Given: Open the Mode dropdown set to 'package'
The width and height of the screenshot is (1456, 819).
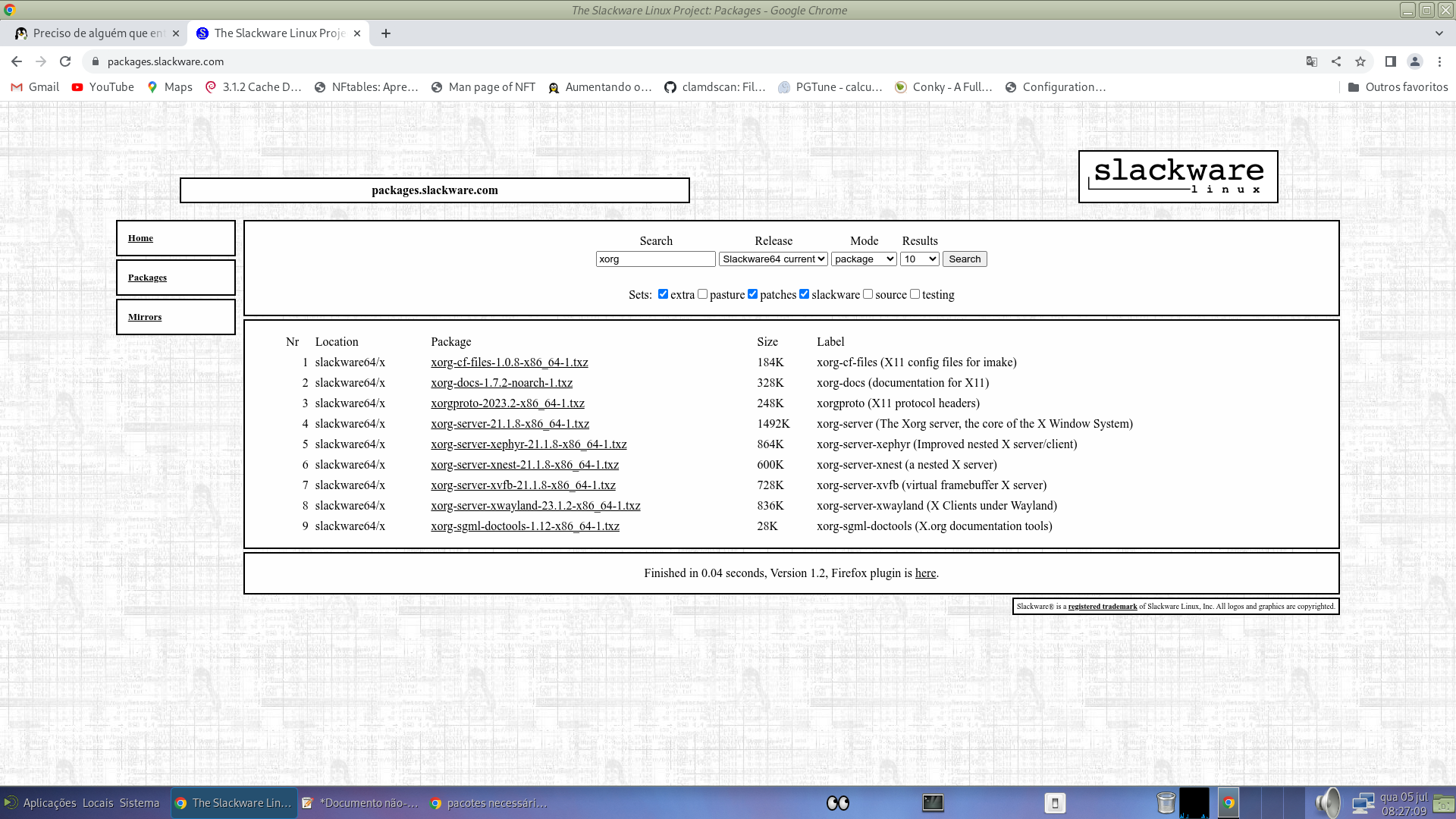Looking at the screenshot, I should coord(864,259).
